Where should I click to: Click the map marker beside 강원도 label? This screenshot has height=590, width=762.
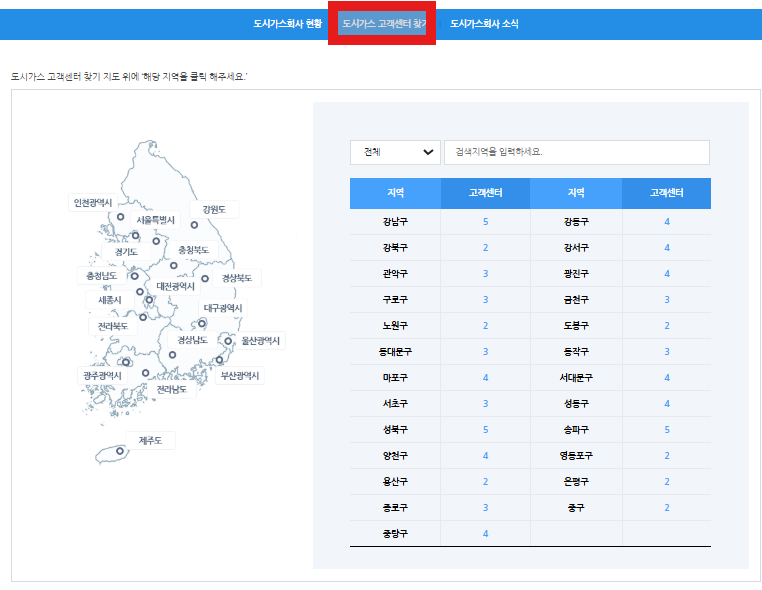click(194, 225)
